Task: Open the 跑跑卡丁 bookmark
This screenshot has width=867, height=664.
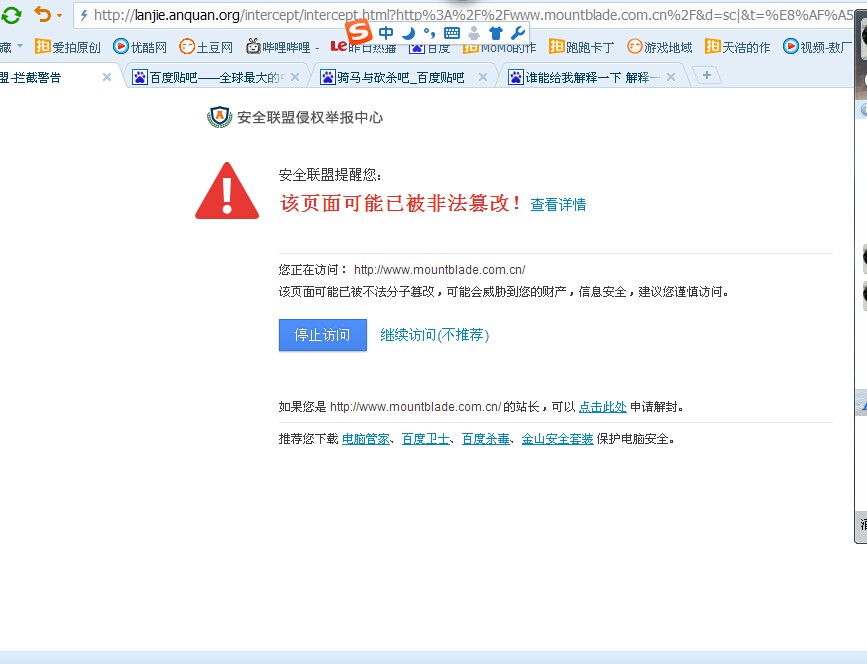Action: tap(581, 47)
